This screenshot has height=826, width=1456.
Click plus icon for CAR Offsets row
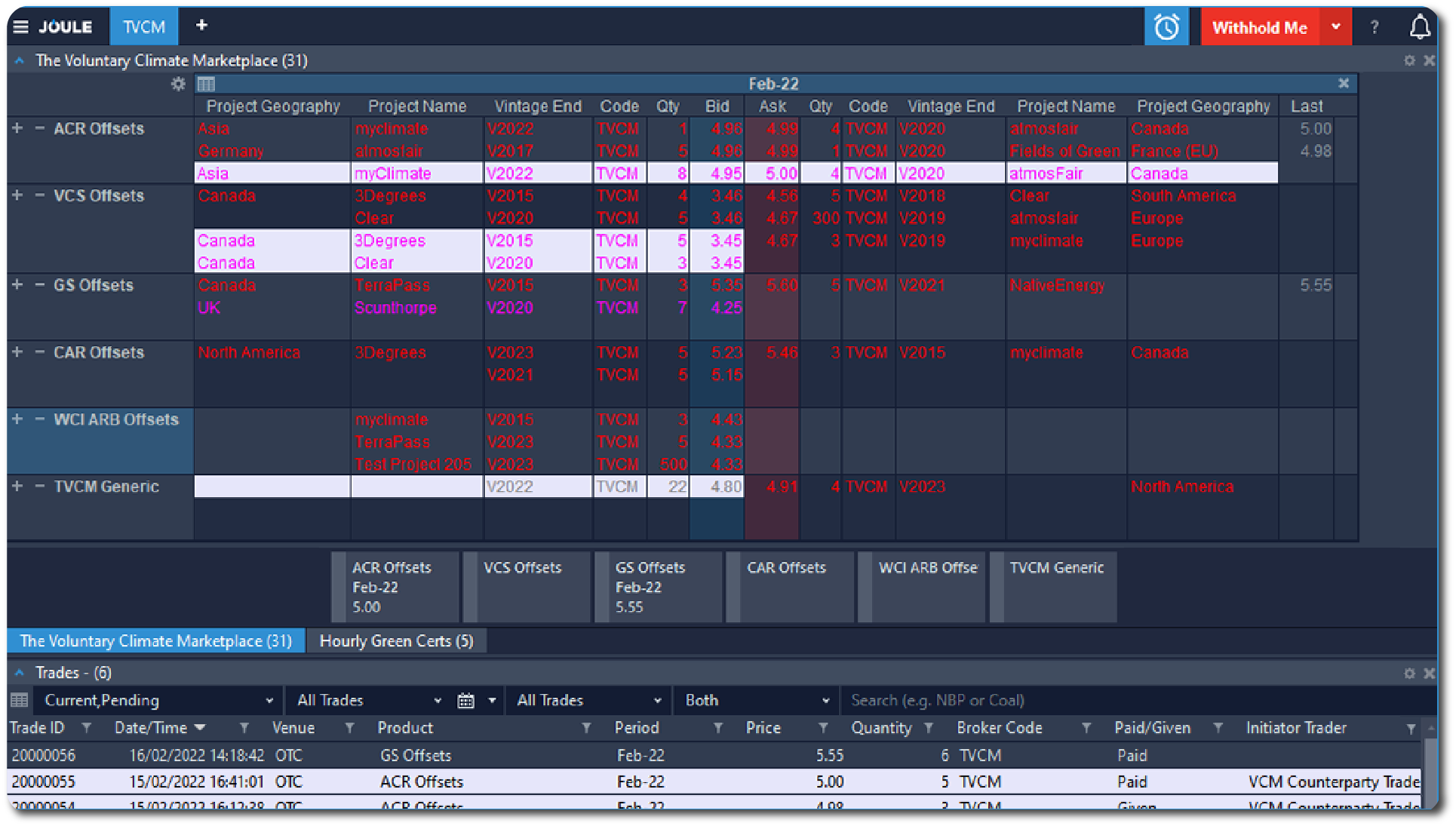click(x=17, y=352)
